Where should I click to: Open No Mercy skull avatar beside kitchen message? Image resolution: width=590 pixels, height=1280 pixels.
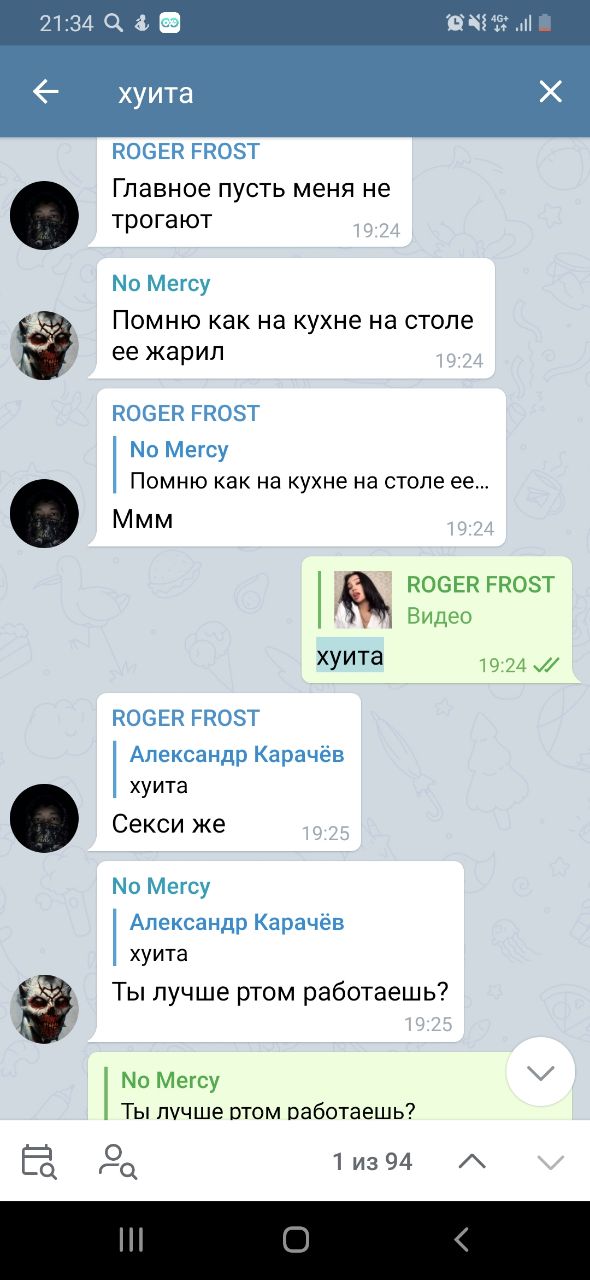click(44, 345)
